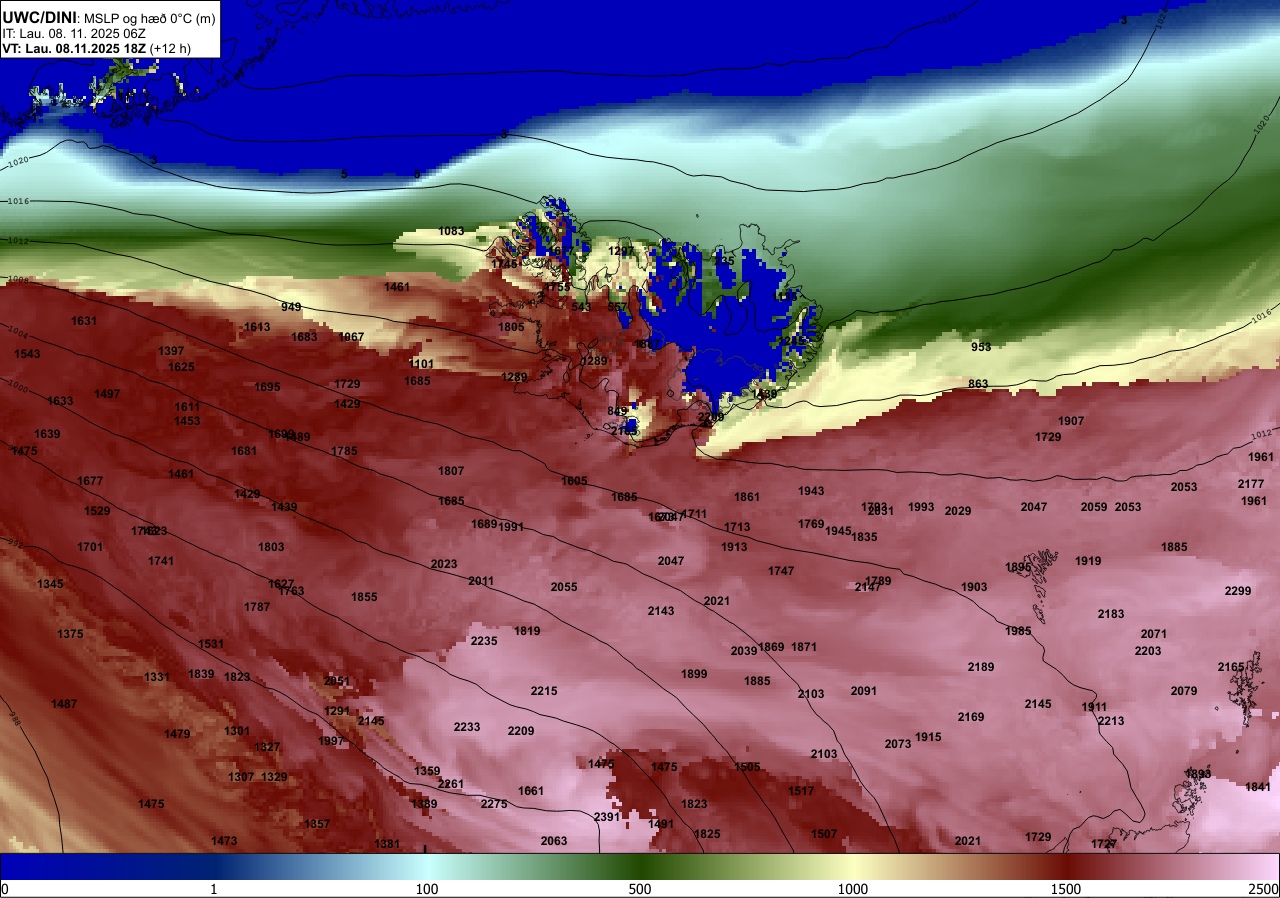Click the map value 2233
The height and width of the screenshot is (898, 1280).
(x=467, y=727)
